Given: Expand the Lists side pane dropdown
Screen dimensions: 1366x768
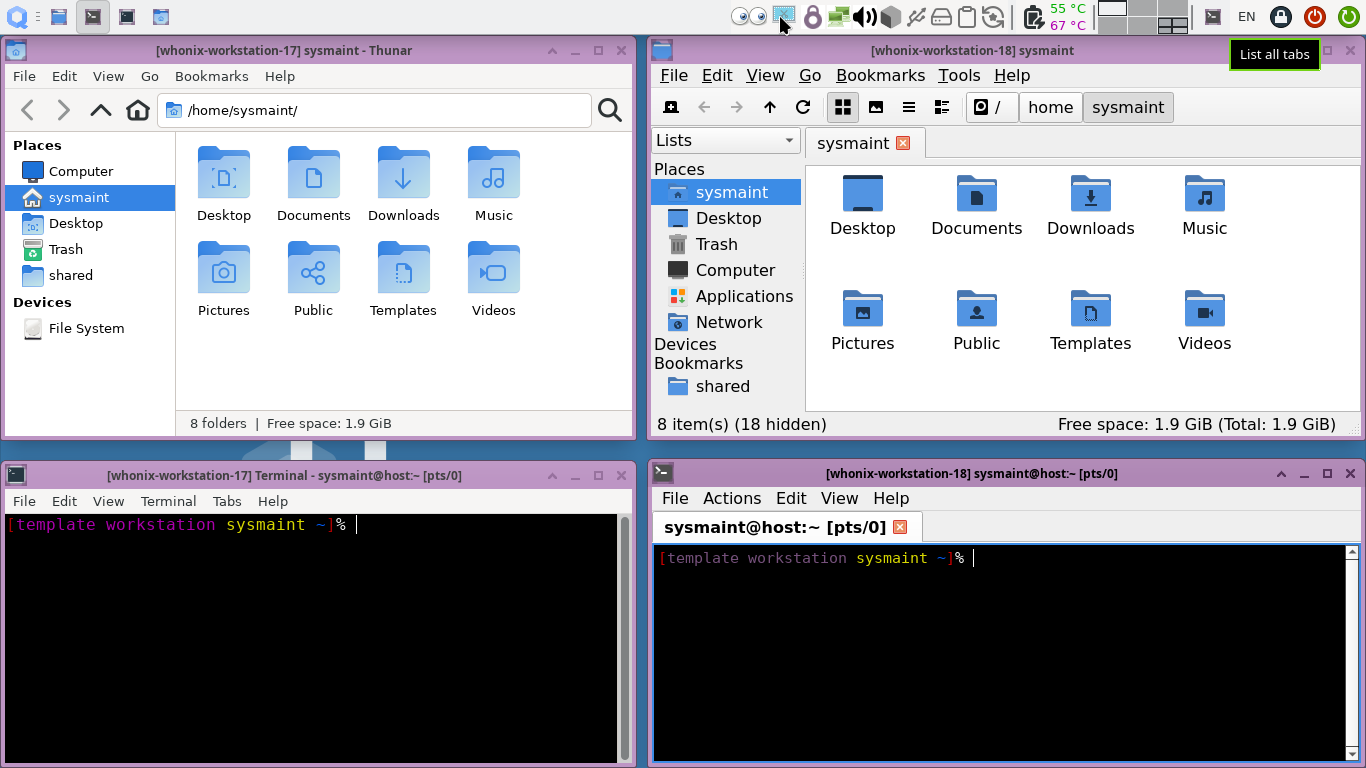Looking at the screenshot, I should [x=725, y=141].
